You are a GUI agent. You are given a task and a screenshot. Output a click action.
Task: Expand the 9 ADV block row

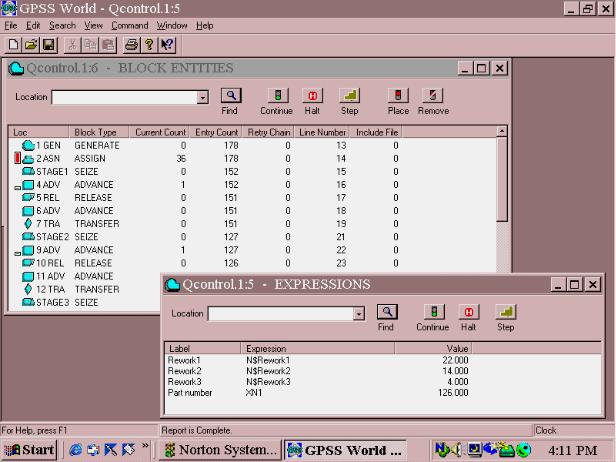tap(17, 253)
